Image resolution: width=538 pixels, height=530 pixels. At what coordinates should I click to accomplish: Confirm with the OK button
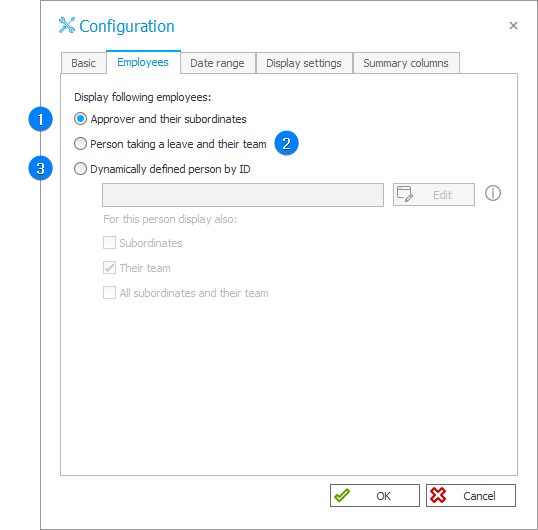pos(375,495)
